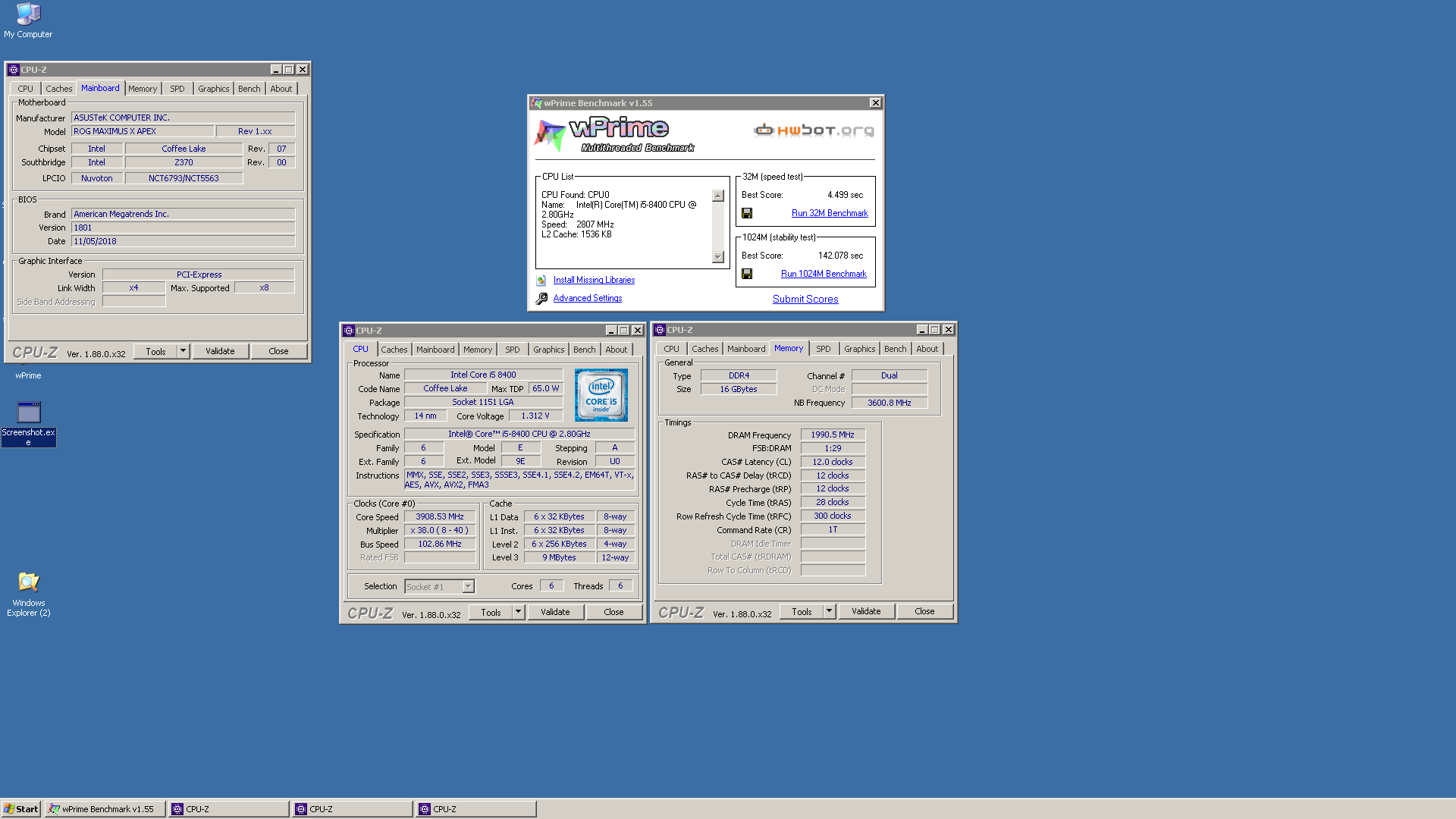This screenshot has height=819, width=1456.
Task: Click Tools button in Mainboard CPU-Z window
Action: point(155,351)
